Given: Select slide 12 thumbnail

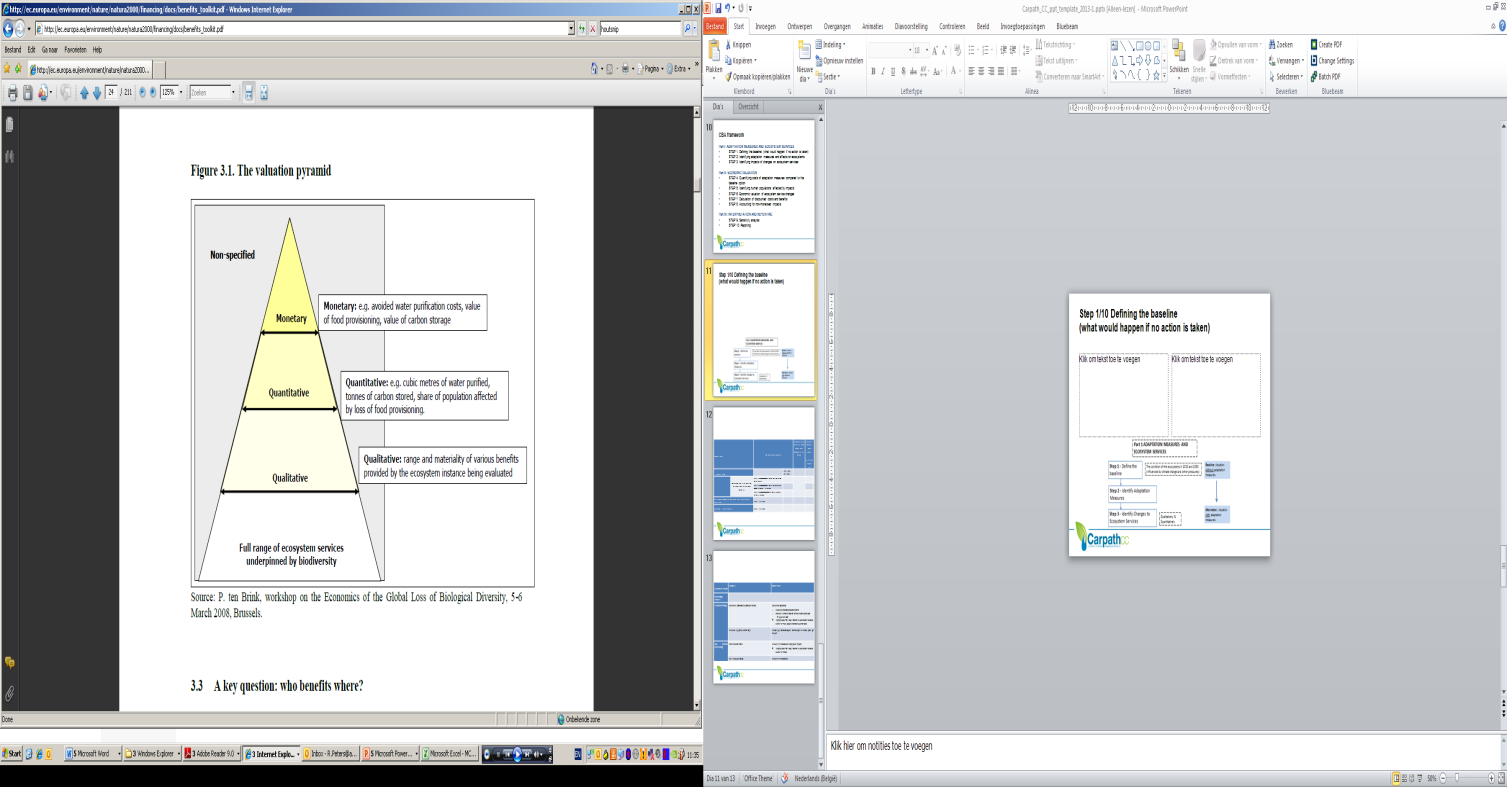Looking at the screenshot, I should [765, 476].
